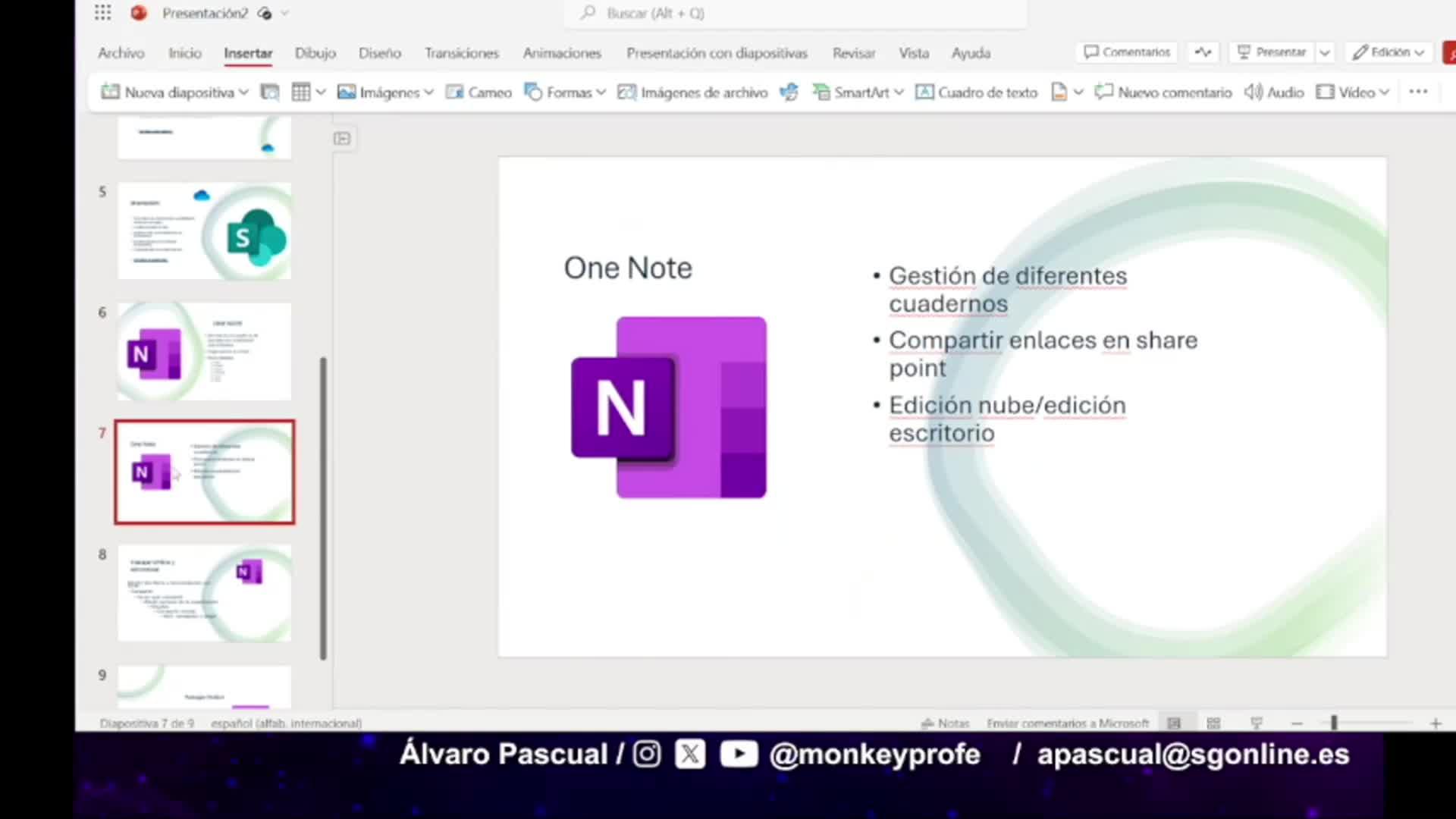
Task: Switch to the Transiciones tab
Action: [461, 53]
